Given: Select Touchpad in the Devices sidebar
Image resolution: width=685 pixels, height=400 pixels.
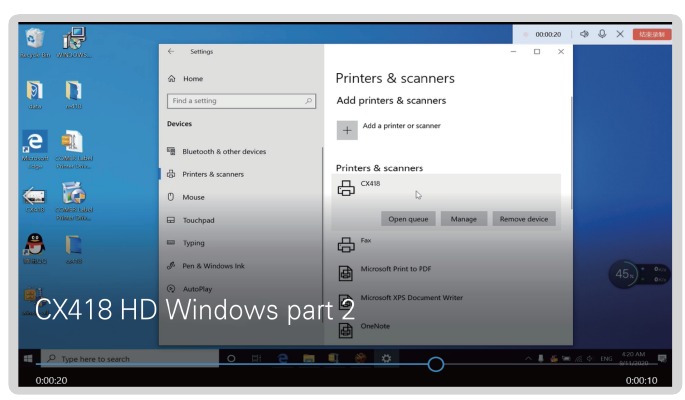Looking at the screenshot, I should (200, 220).
